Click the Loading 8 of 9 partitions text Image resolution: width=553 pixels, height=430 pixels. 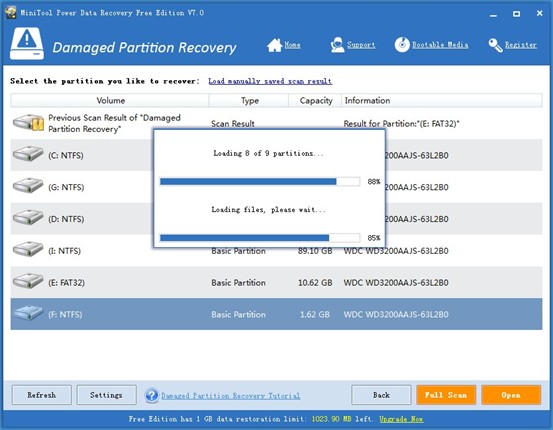[x=268, y=153]
